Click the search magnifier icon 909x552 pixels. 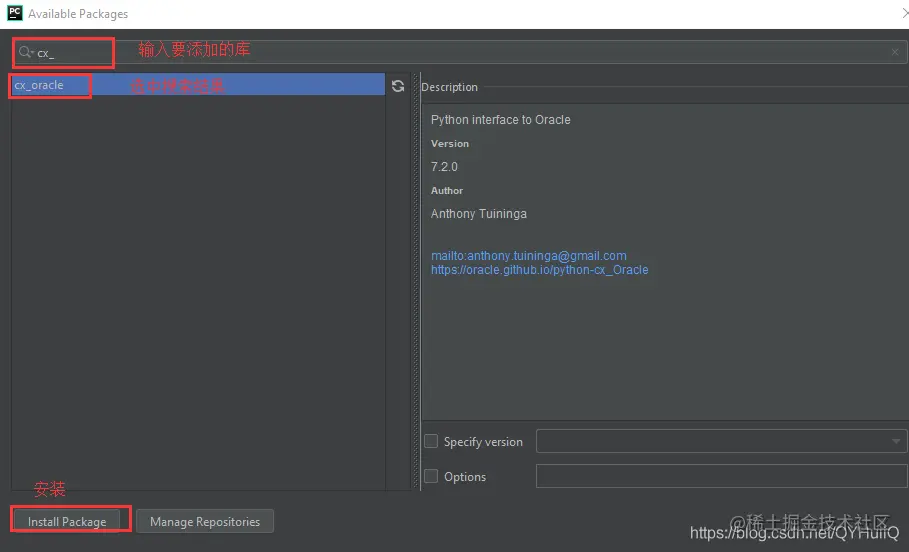coord(25,52)
